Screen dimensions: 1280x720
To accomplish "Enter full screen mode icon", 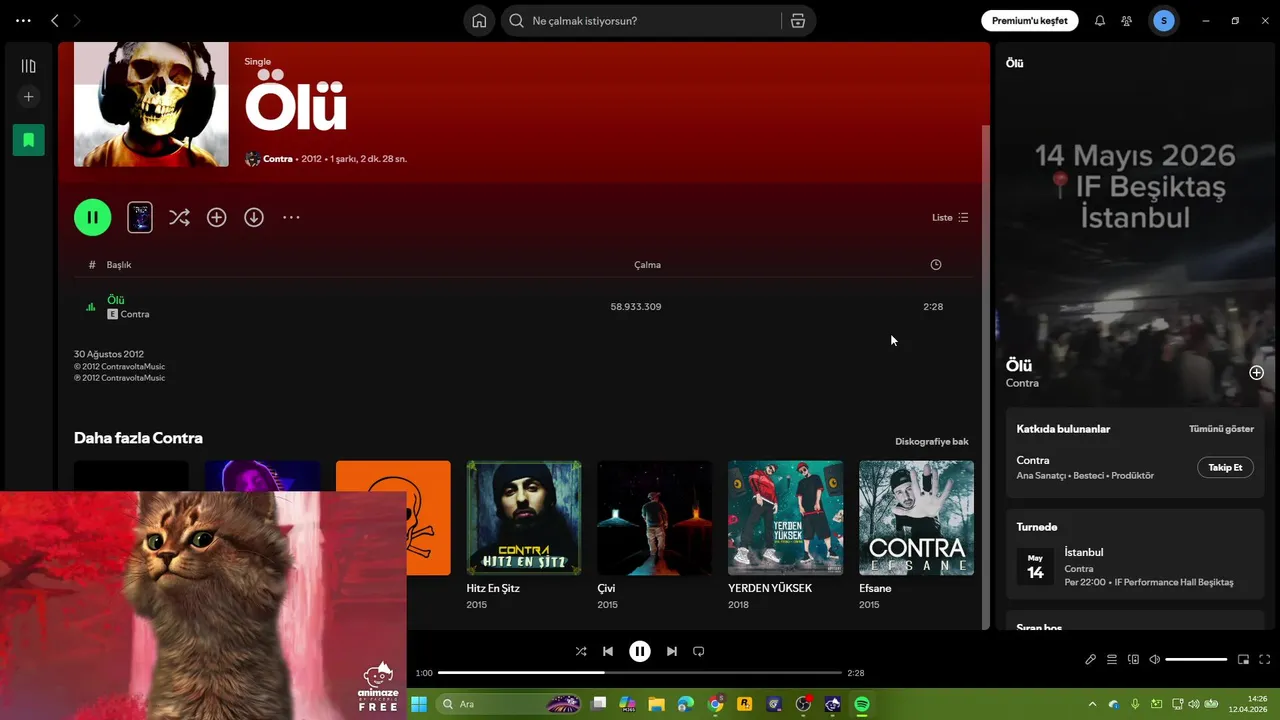I will click(x=1265, y=659).
